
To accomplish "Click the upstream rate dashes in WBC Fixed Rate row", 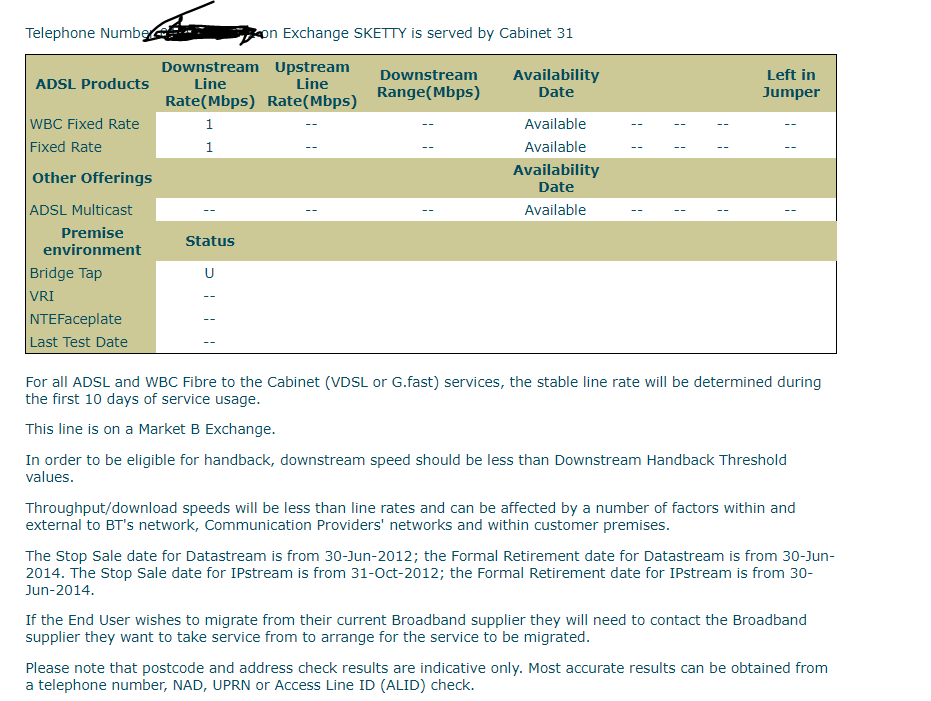I will click(312, 124).
